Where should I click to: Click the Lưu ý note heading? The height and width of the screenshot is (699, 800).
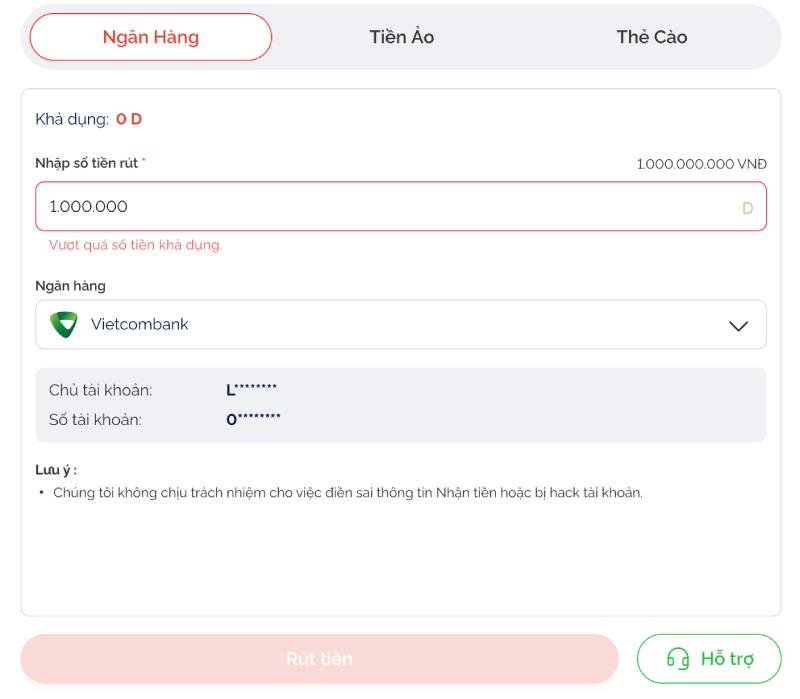pyautogui.click(x=56, y=470)
